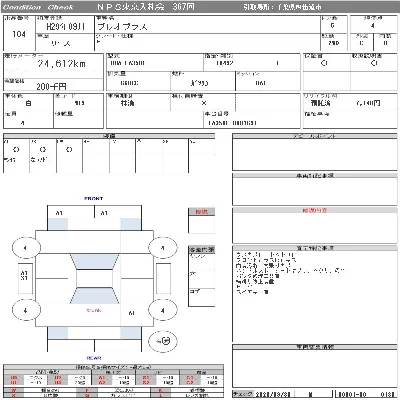This screenshot has width=400, height=400.
Task: Click the spare tire symbol circle
Action: coord(163,341)
